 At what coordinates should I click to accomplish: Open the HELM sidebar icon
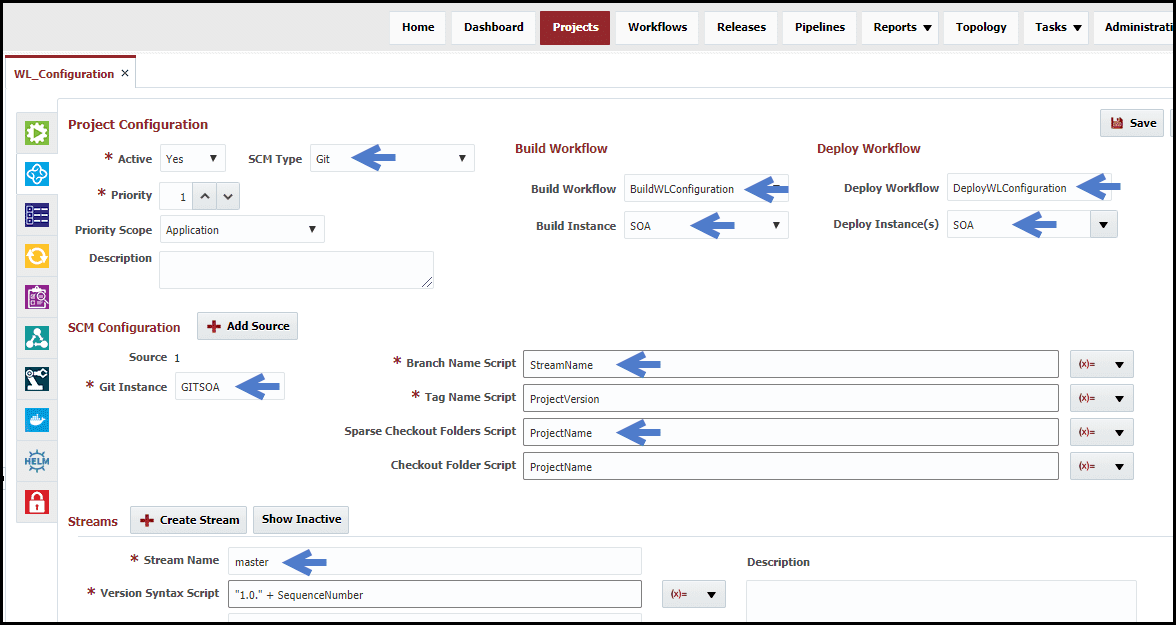coord(37,461)
